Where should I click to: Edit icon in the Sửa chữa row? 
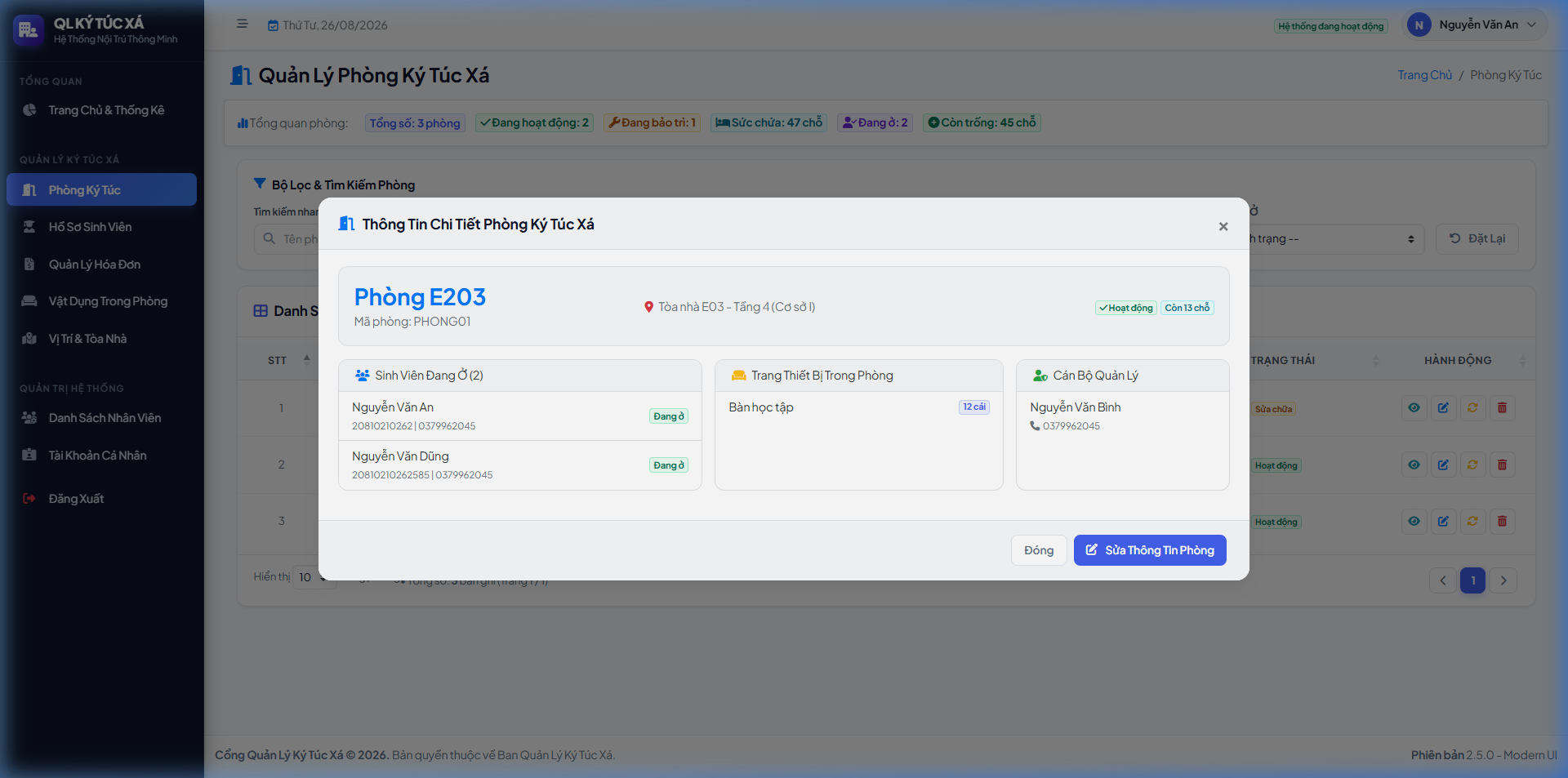tap(1443, 407)
